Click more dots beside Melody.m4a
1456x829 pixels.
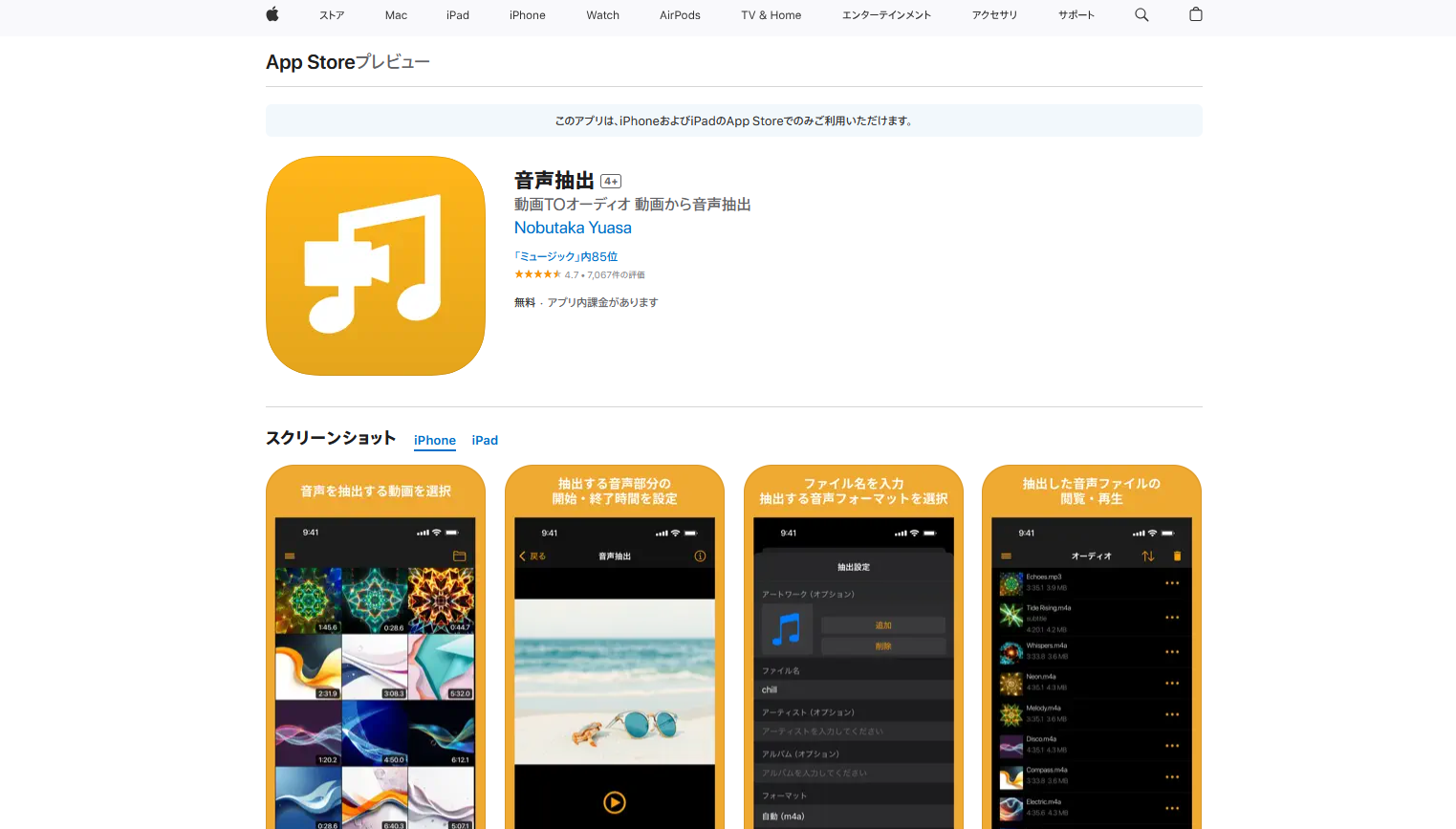tap(1172, 715)
